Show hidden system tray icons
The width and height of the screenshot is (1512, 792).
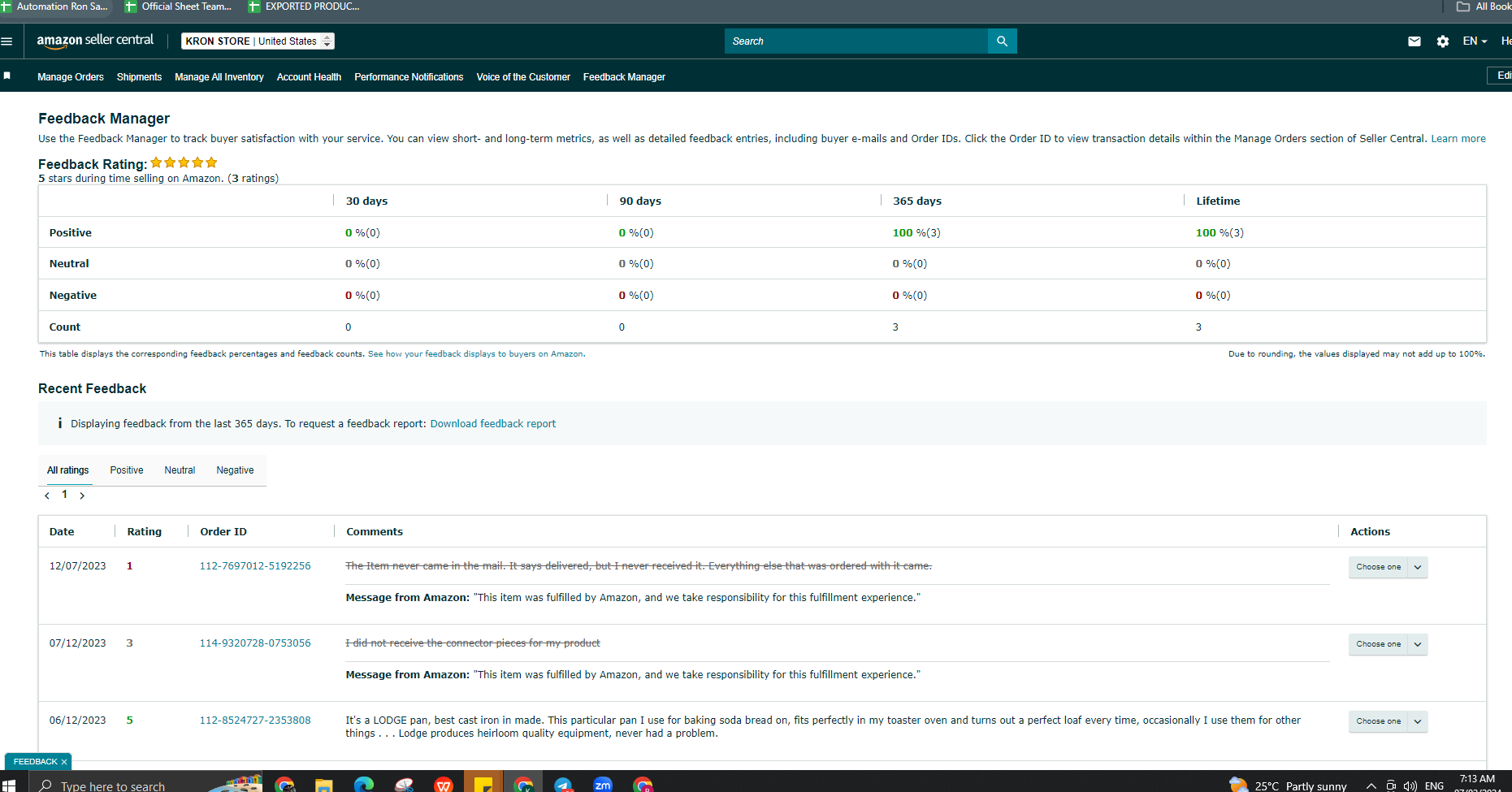click(1371, 786)
